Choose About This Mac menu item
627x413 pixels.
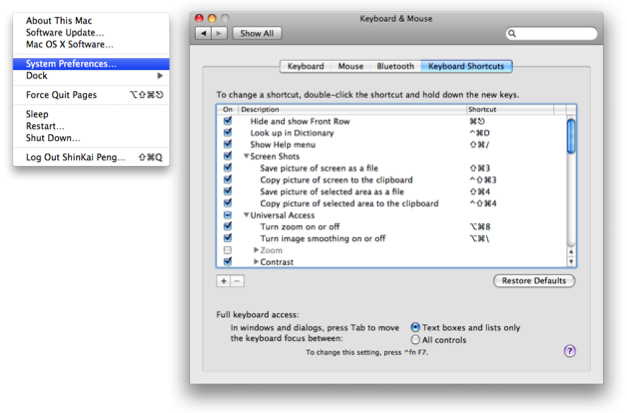coord(91,21)
